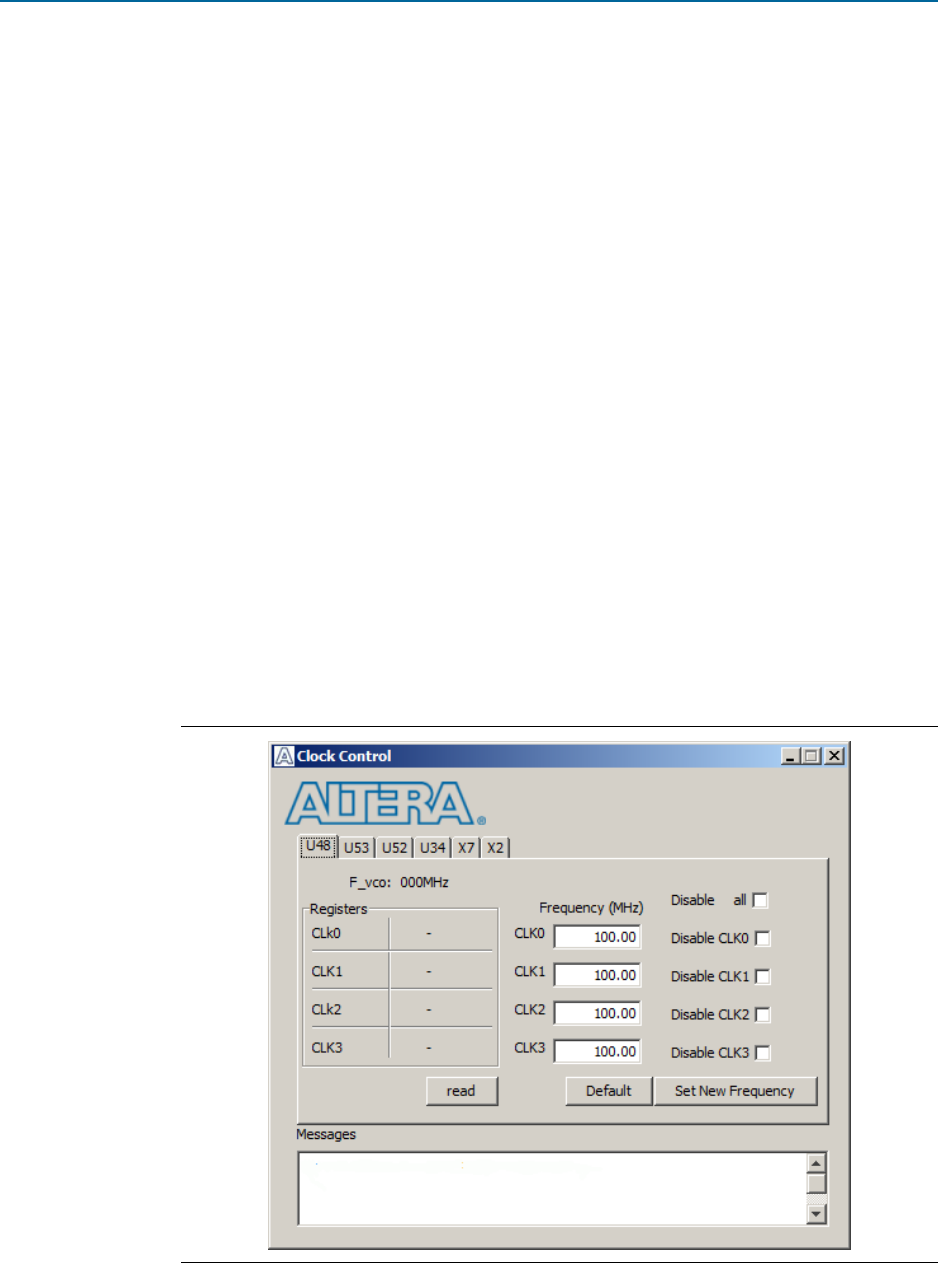This screenshot has width=938, height=1263.
Task: Click the Messages scrollbar down arrow
Action: (x=816, y=1213)
